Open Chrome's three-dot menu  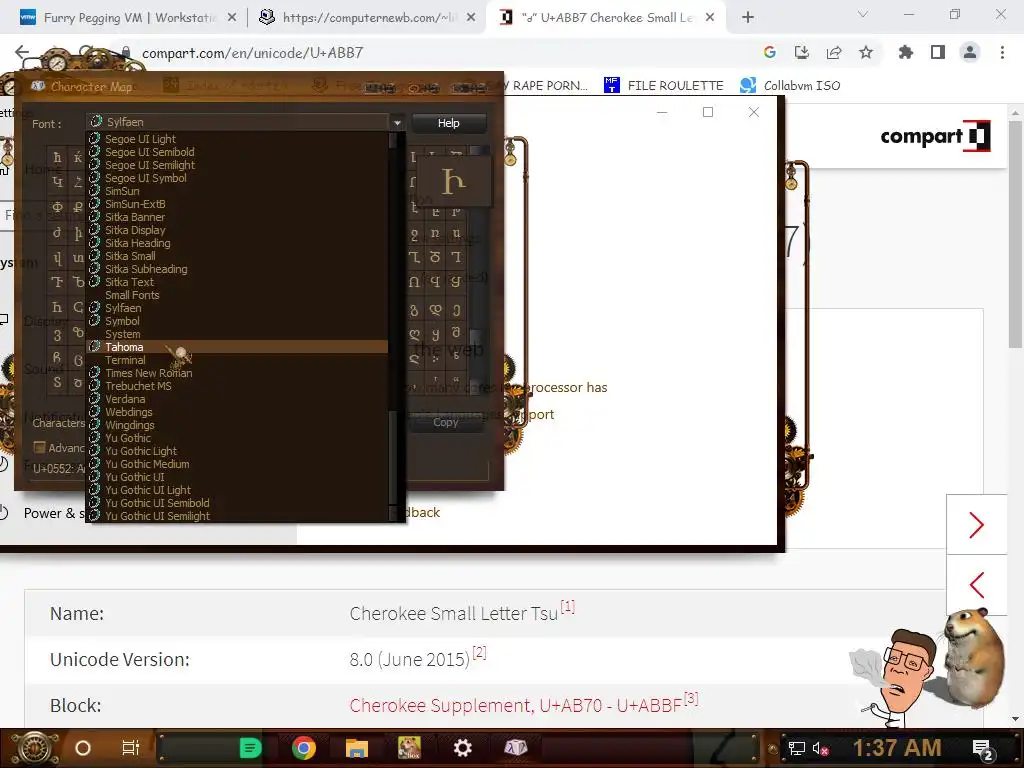point(1002,52)
